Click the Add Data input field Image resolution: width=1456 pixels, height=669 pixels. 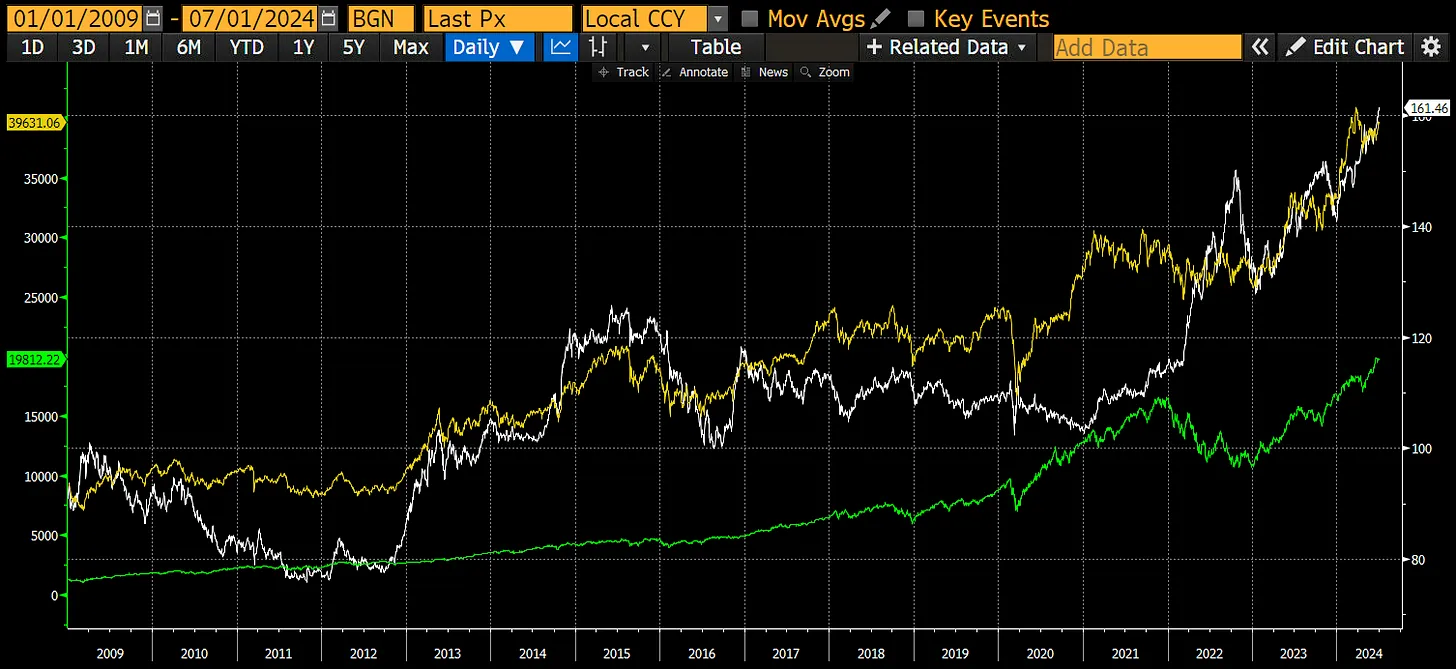coord(1146,46)
